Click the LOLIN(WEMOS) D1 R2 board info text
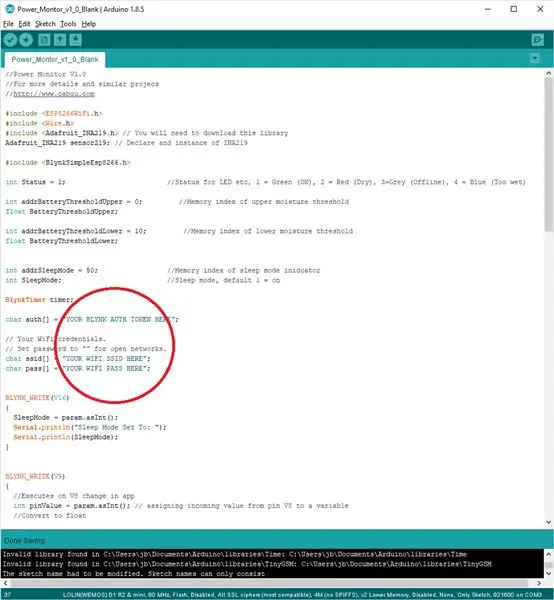 [303, 595]
